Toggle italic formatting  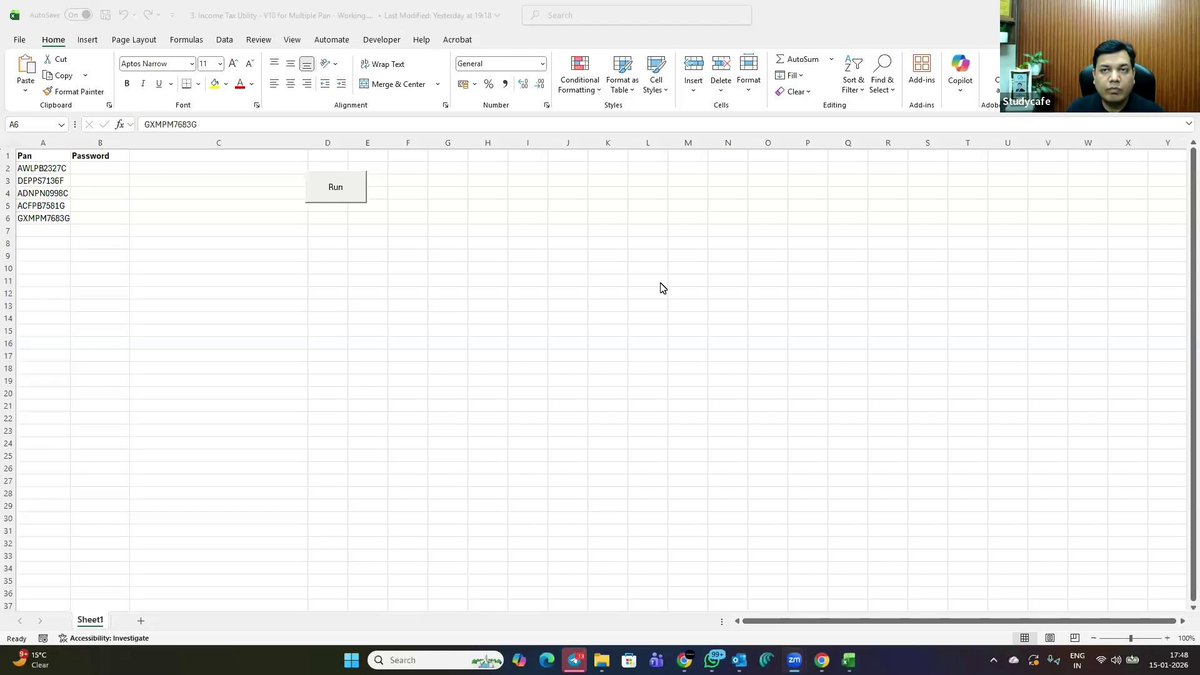tap(143, 84)
